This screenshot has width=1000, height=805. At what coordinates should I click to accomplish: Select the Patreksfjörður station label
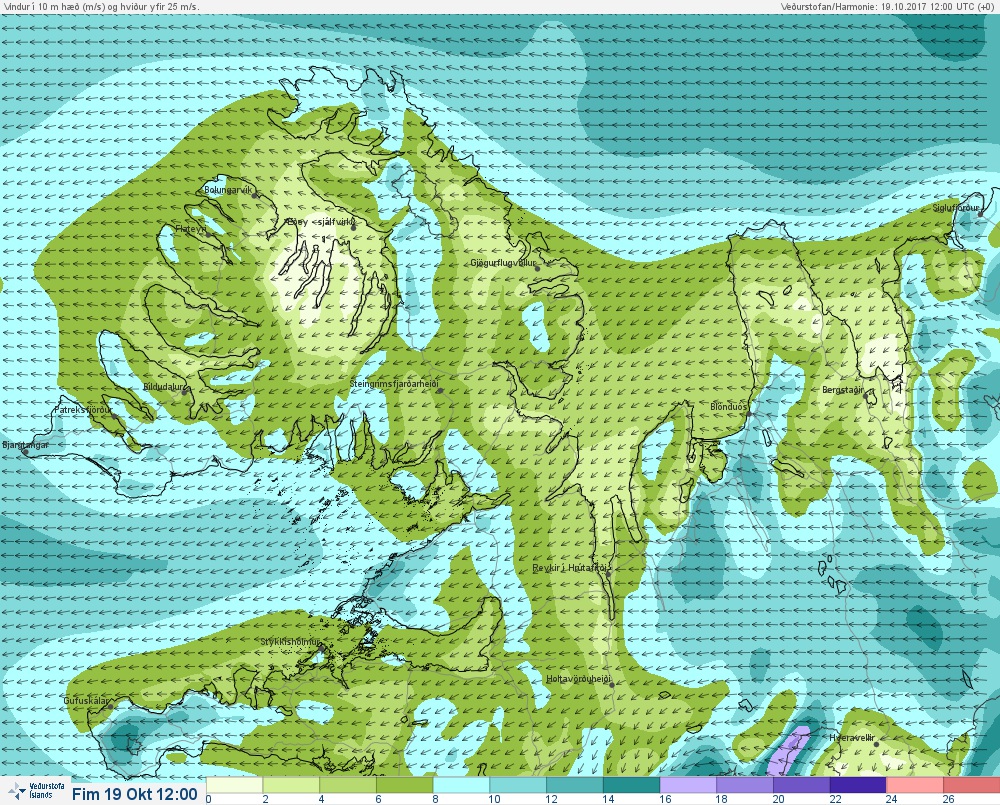tap(83, 410)
